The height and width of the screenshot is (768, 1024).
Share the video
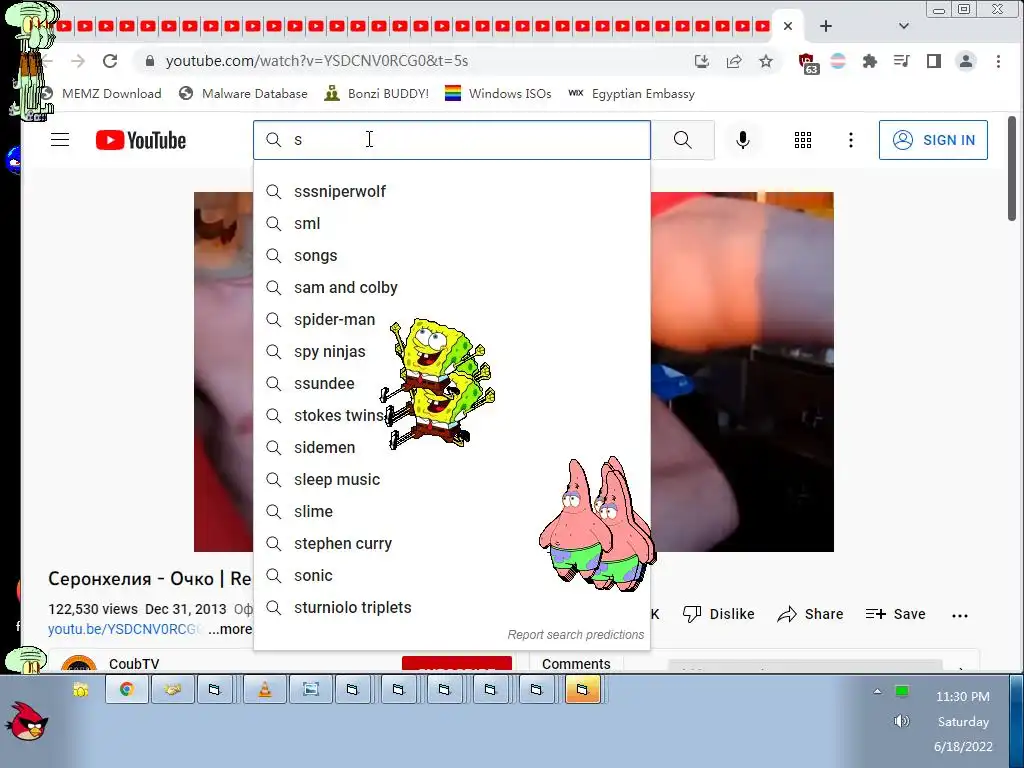coord(810,614)
